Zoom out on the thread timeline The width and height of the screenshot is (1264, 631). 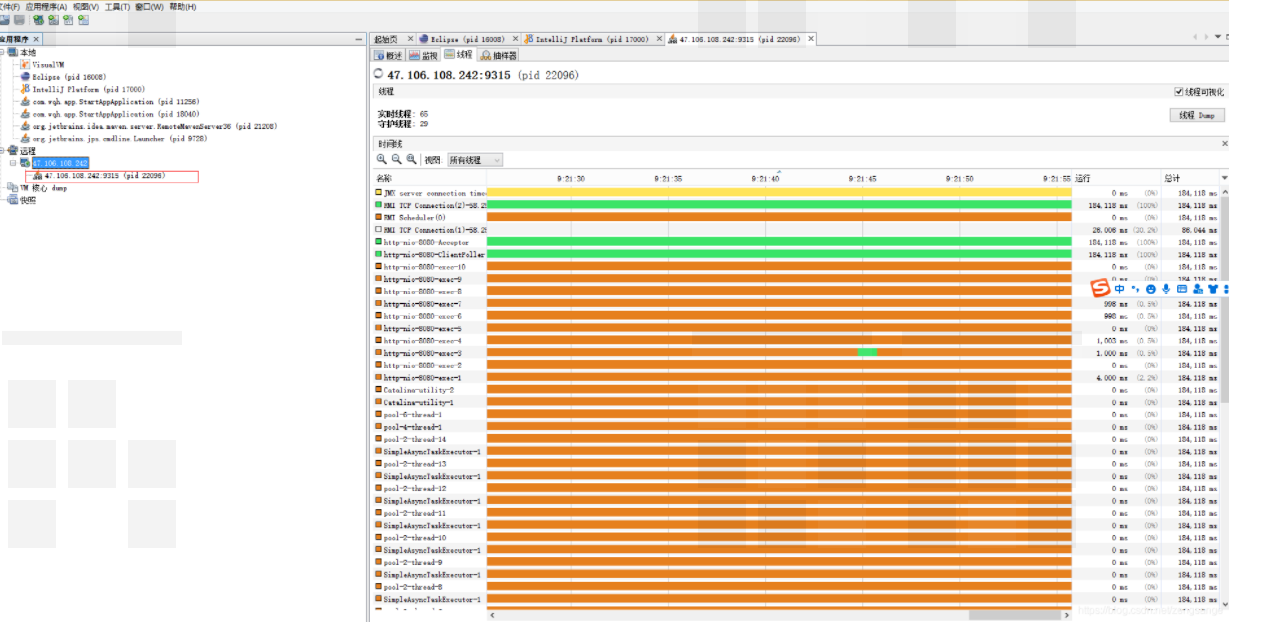coord(396,160)
